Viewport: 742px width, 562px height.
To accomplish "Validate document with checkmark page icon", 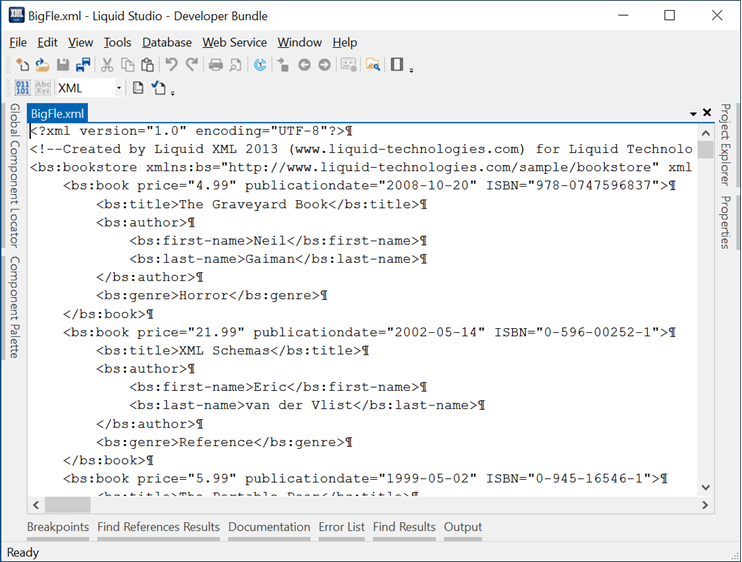I will [x=159, y=88].
